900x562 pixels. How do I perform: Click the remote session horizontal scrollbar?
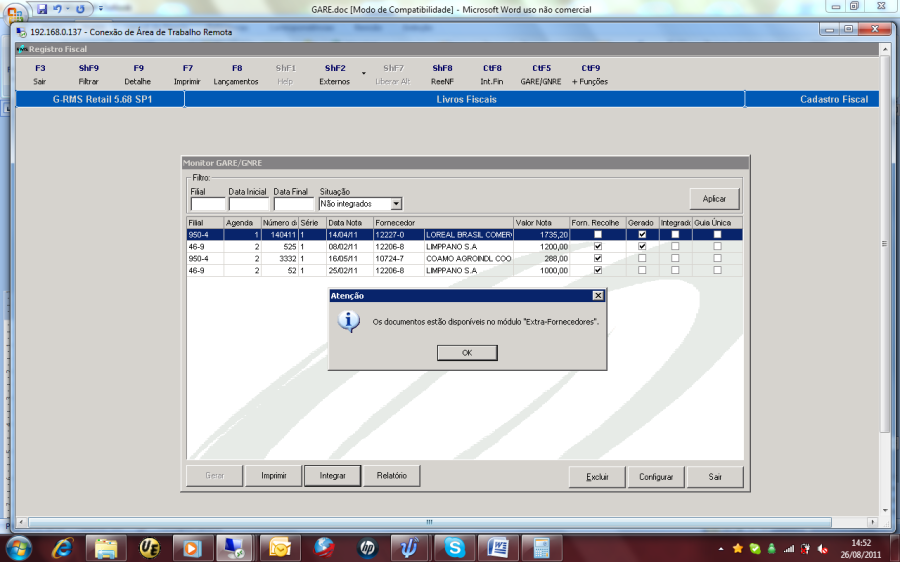tap(429, 522)
